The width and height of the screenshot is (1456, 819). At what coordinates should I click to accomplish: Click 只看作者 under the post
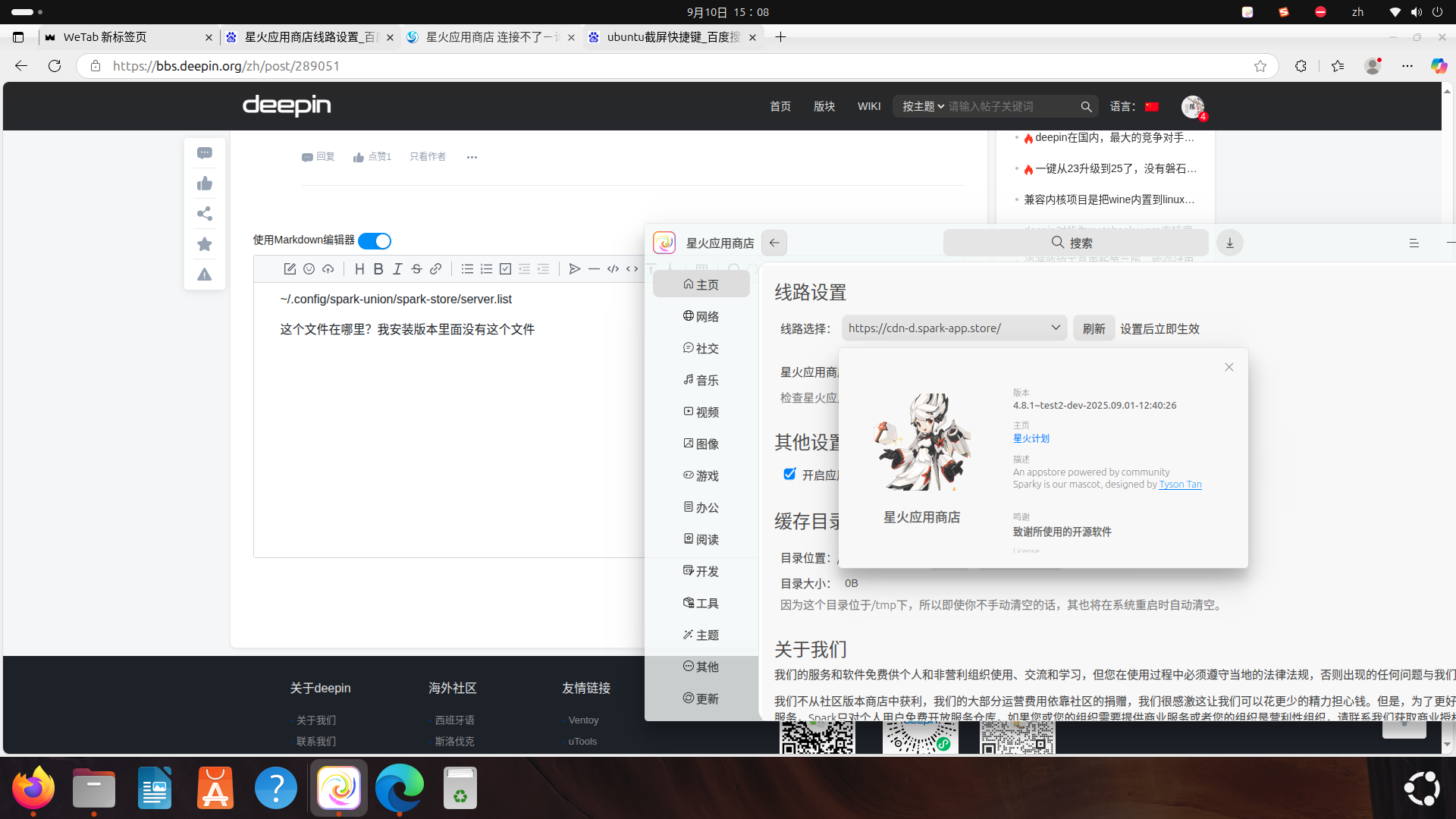pos(428,156)
